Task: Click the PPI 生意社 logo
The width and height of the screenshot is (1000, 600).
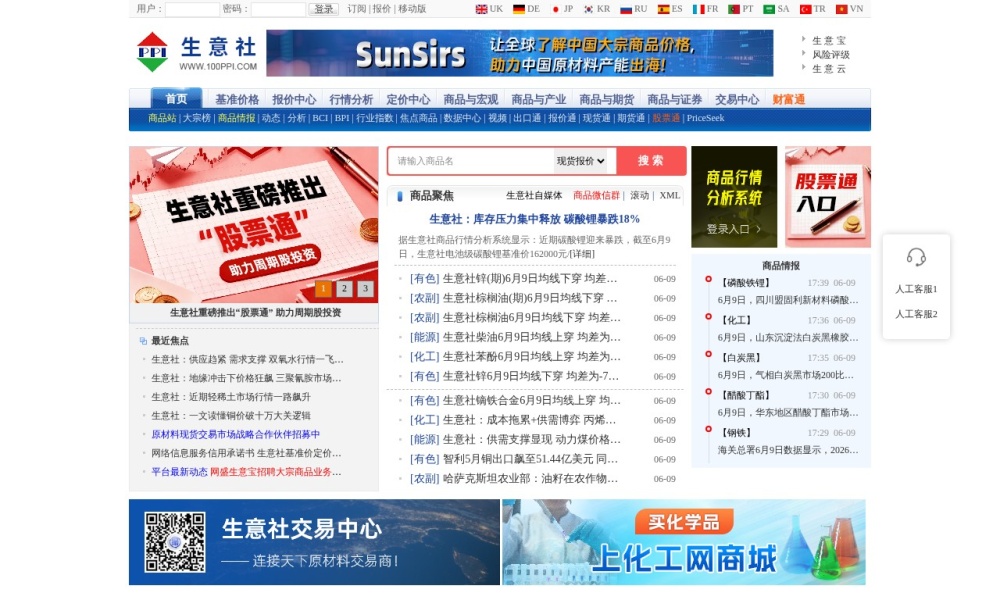Action: [196, 52]
